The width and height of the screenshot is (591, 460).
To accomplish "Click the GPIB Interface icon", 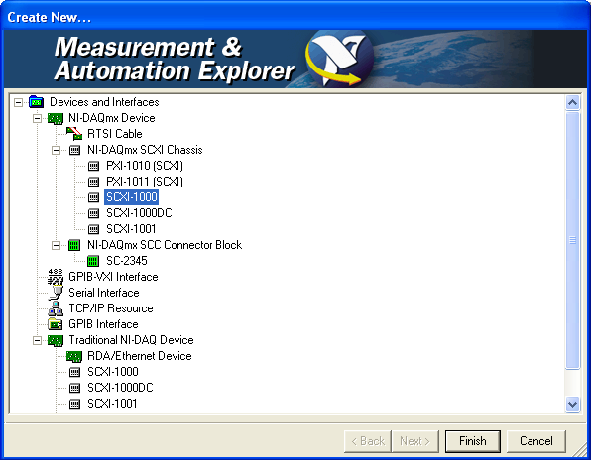I will tap(55, 324).
